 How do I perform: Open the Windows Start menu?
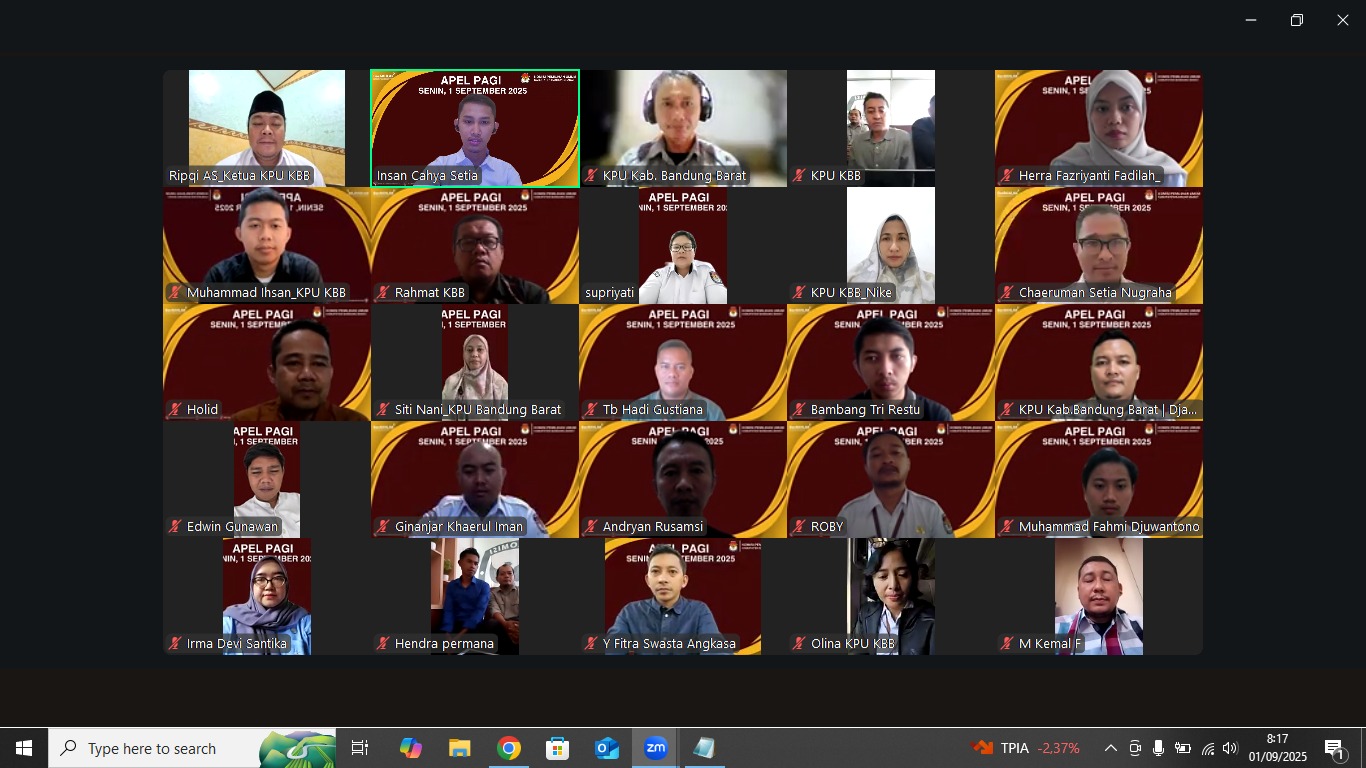coord(24,748)
